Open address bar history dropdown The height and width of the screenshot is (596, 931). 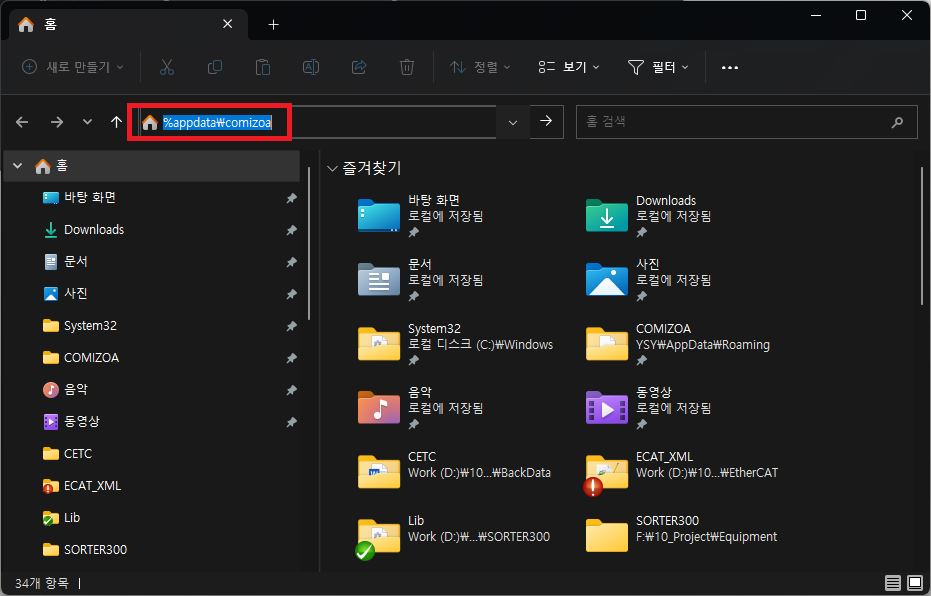pyautogui.click(x=513, y=122)
